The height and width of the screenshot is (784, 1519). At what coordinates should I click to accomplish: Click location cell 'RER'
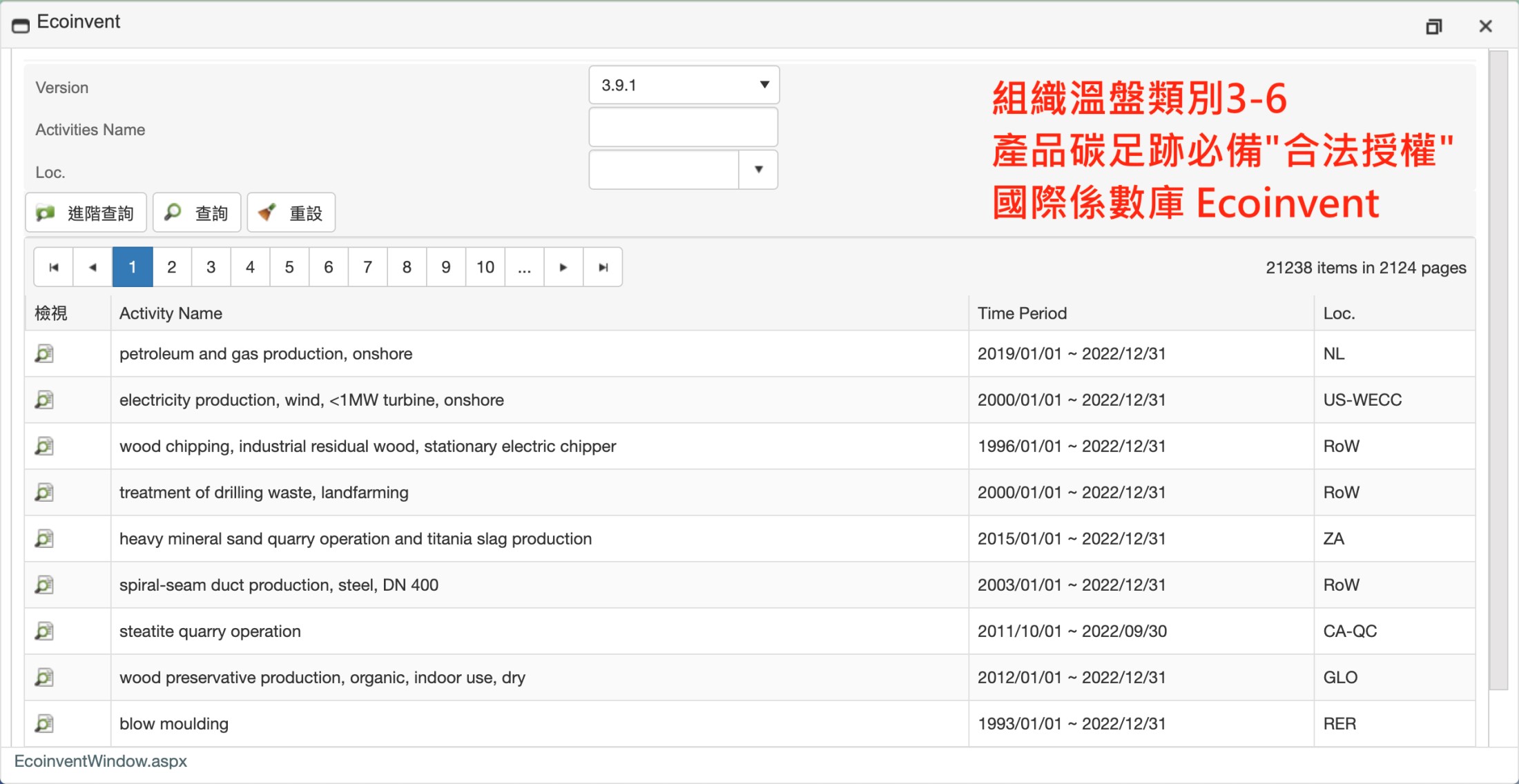tap(1339, 723)
